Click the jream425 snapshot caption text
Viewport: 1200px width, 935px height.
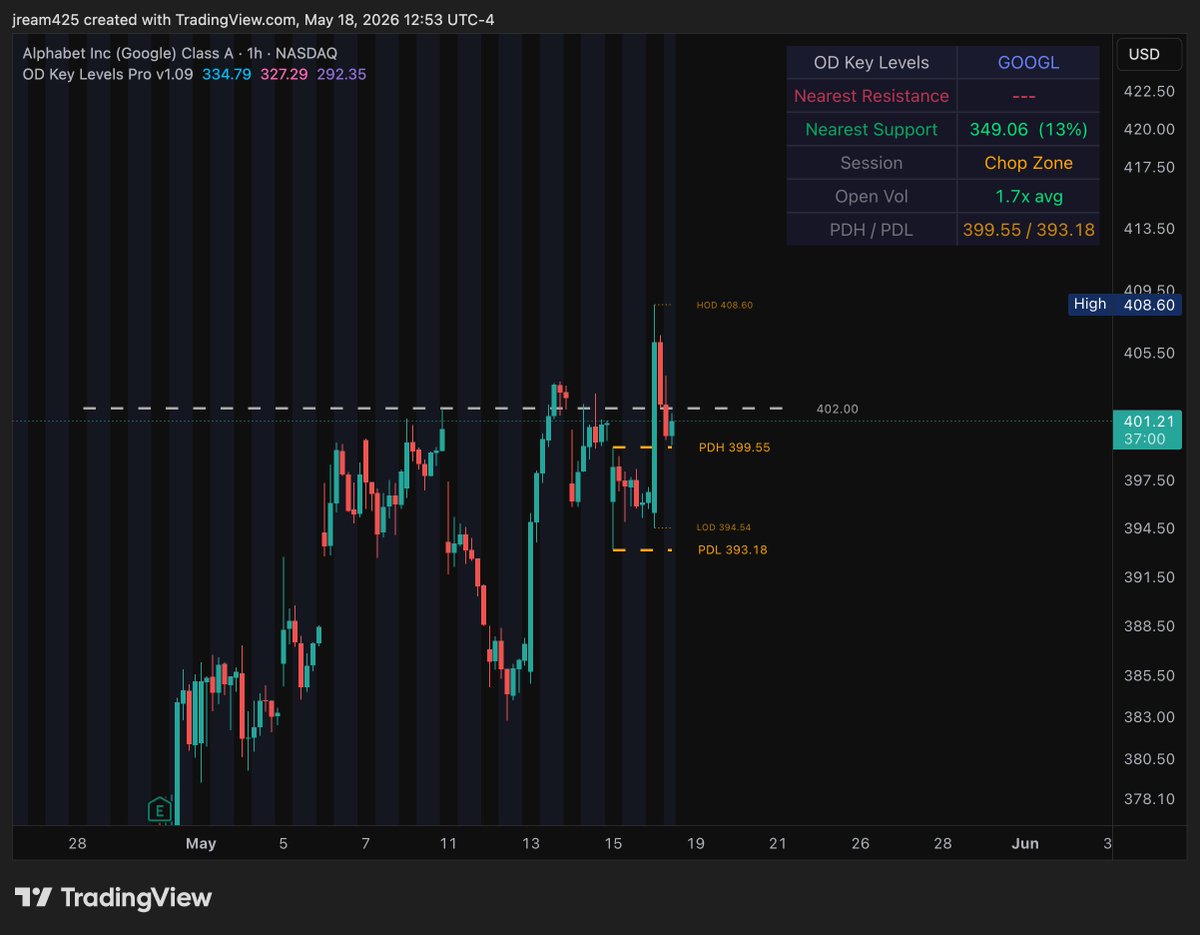pyautogui.click(x=254, y=19)
